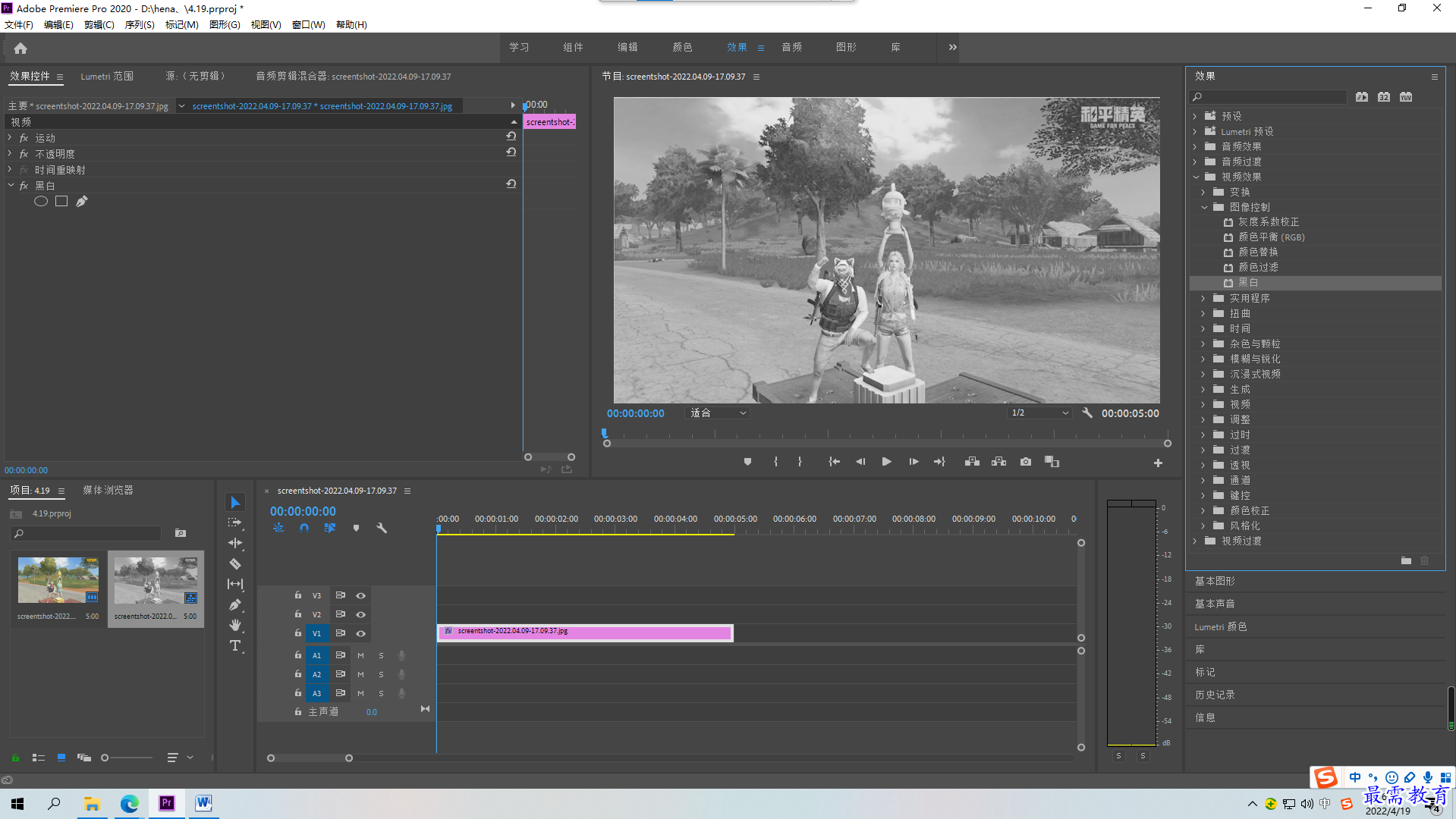Image resolution: width=1456 pixels, height=819 pixels.
Task: Select 灰度系数校正 effect
Action: [1269, 222]
